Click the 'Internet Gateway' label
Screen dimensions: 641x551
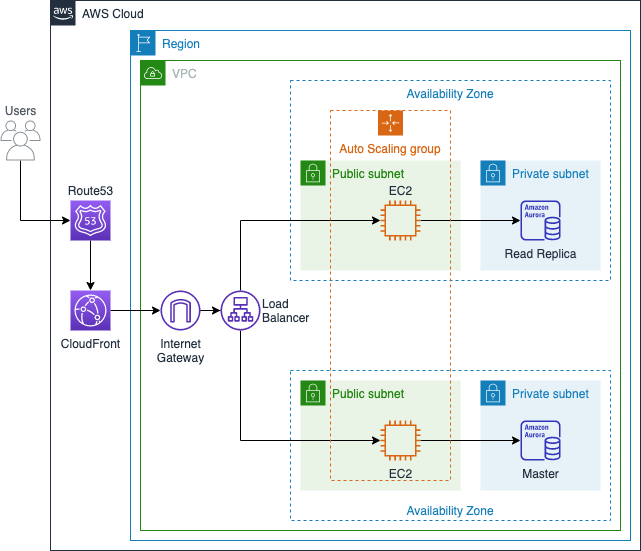180,351
